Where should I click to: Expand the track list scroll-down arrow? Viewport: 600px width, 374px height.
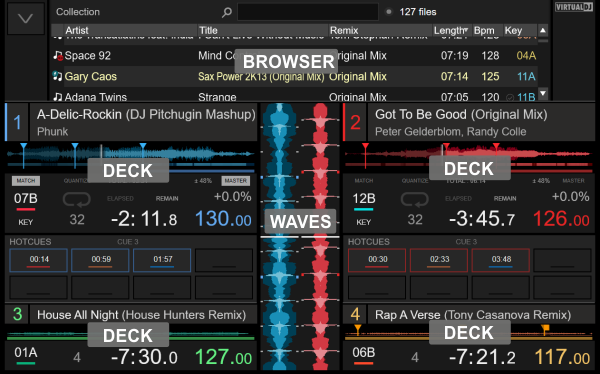point(543,93)
